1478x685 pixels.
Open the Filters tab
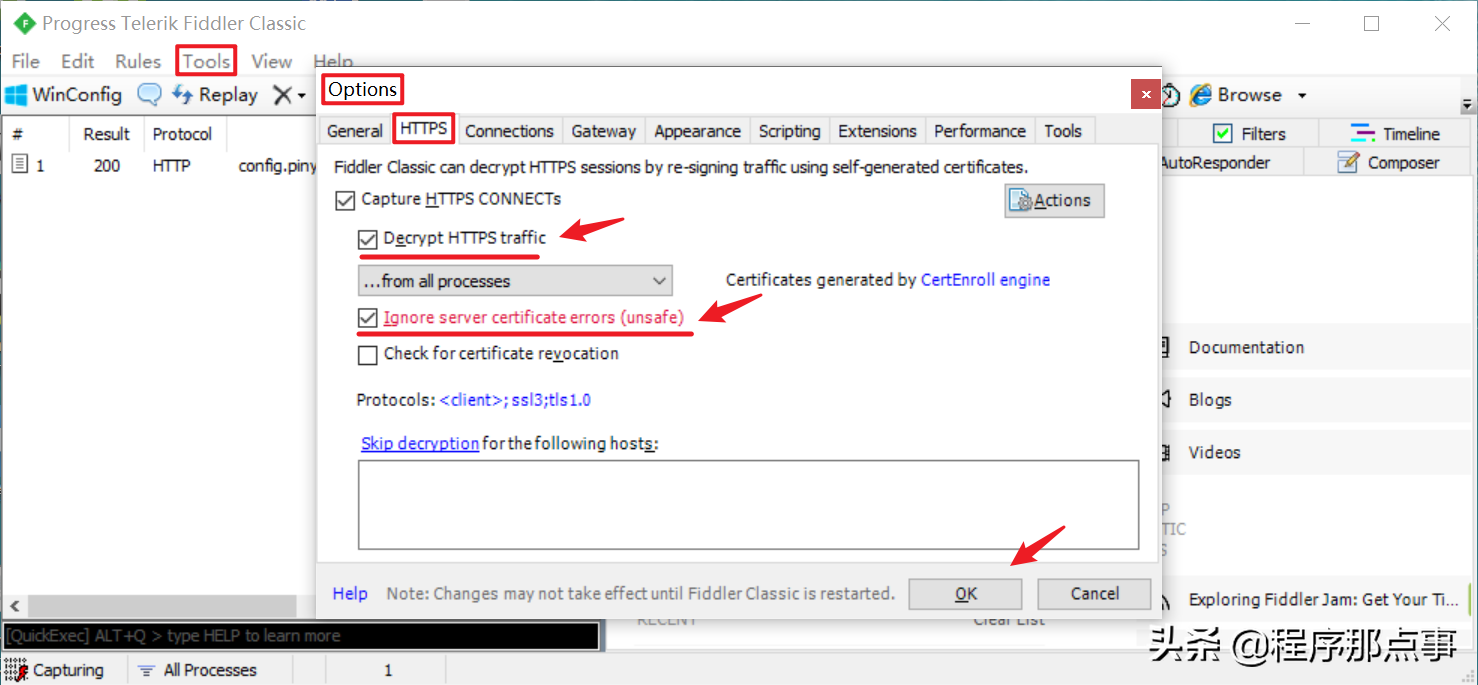[1248, 133]
